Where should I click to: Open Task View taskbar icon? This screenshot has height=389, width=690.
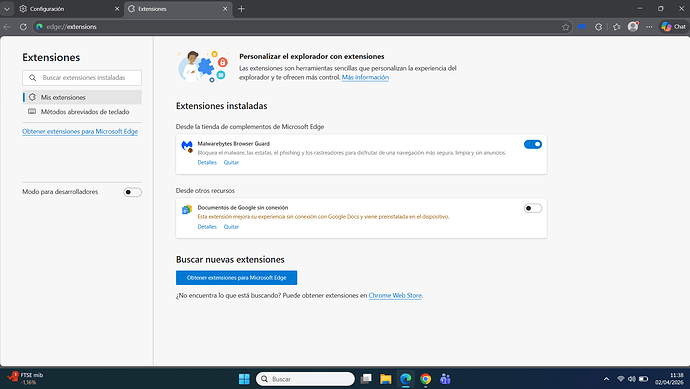366,379
